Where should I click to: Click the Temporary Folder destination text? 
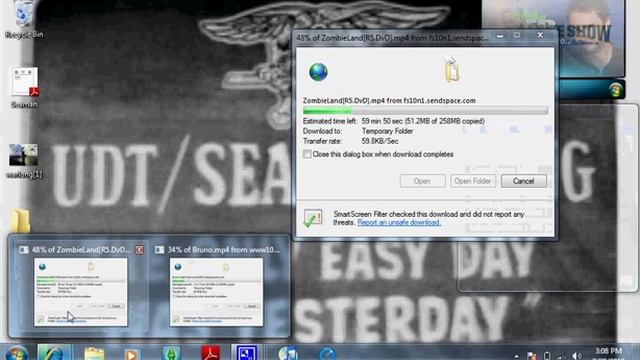point(387,131)
